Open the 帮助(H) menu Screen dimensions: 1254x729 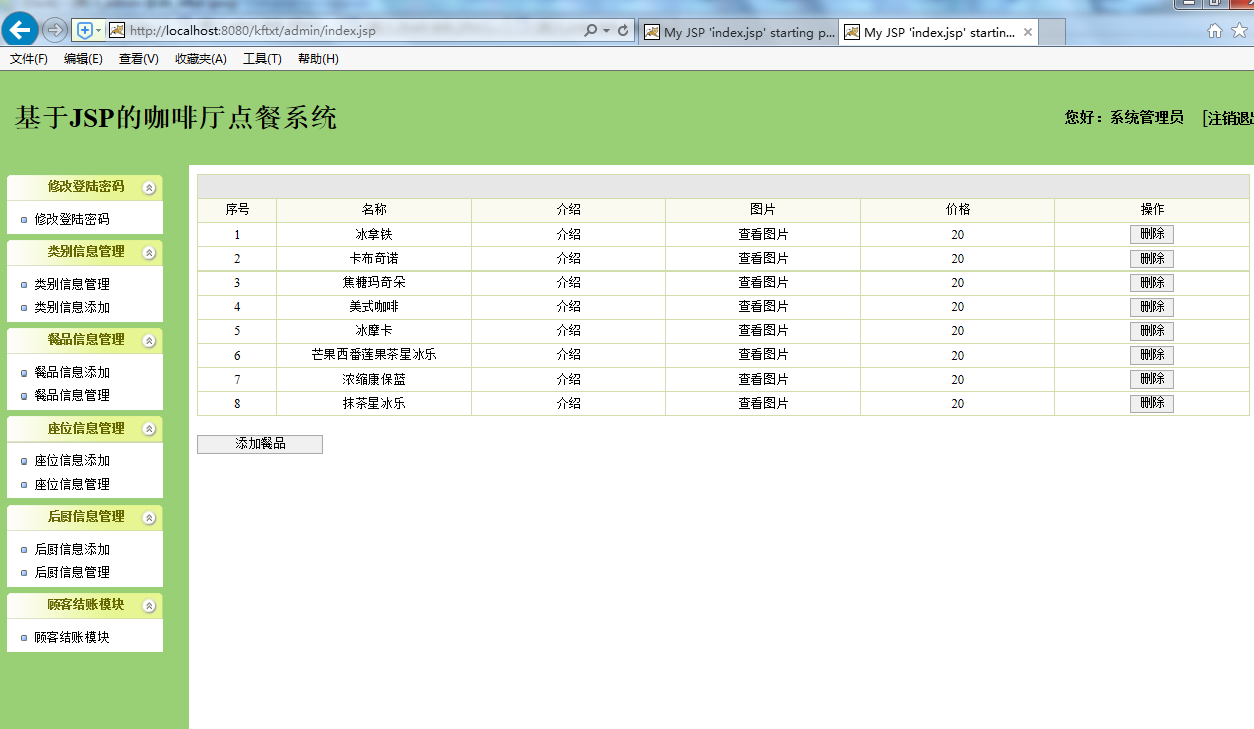(x=318, y=59)
